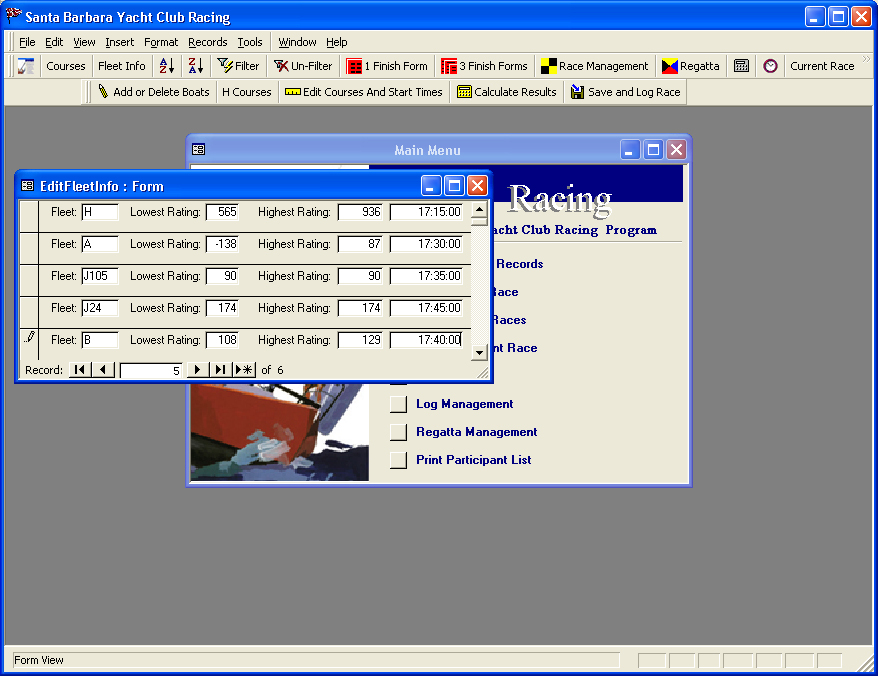Expand toolbar overflow chevron at right end
This screenshot has height=676, width=878.
pyautogui.click(x=866, y=59)
